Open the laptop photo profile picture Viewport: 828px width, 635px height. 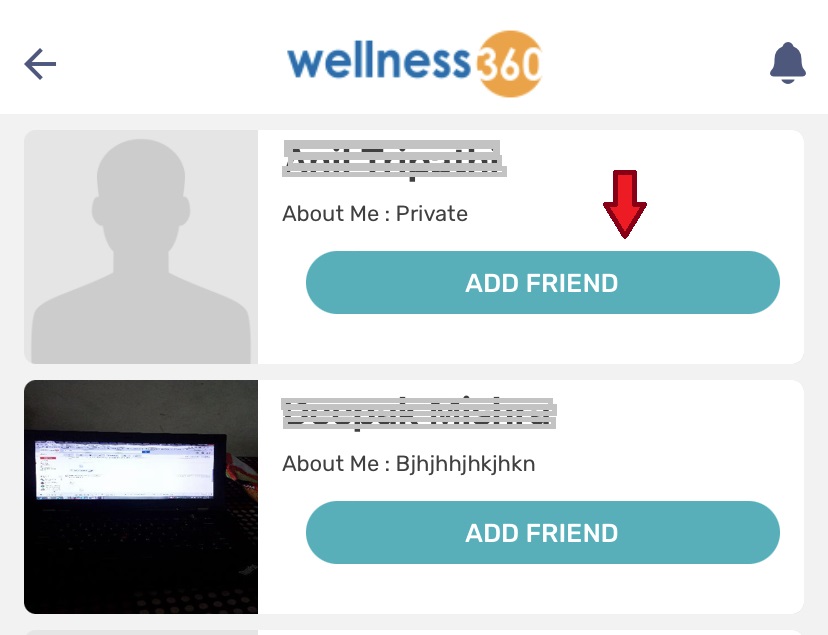coord(141,497)
